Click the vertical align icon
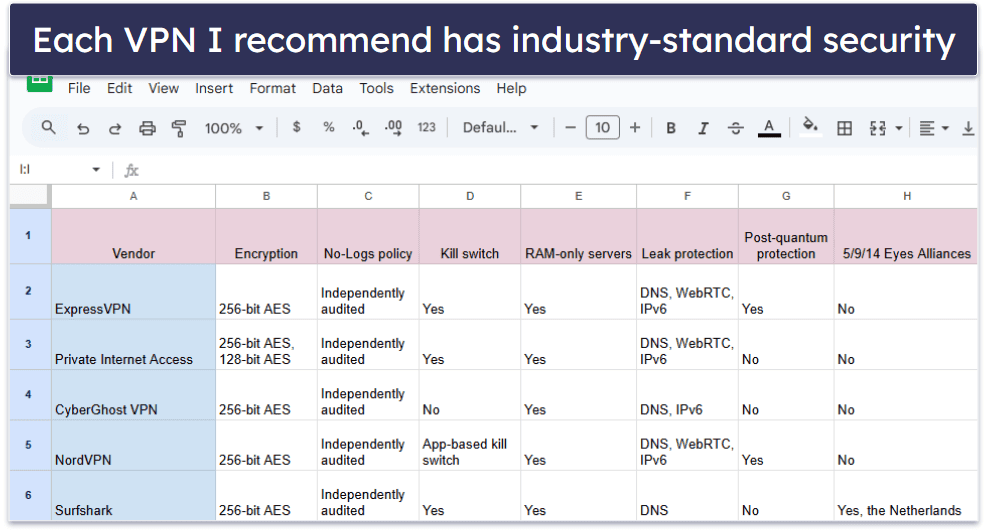This screenshot has height=530, width=986. [x=968, y=128]
